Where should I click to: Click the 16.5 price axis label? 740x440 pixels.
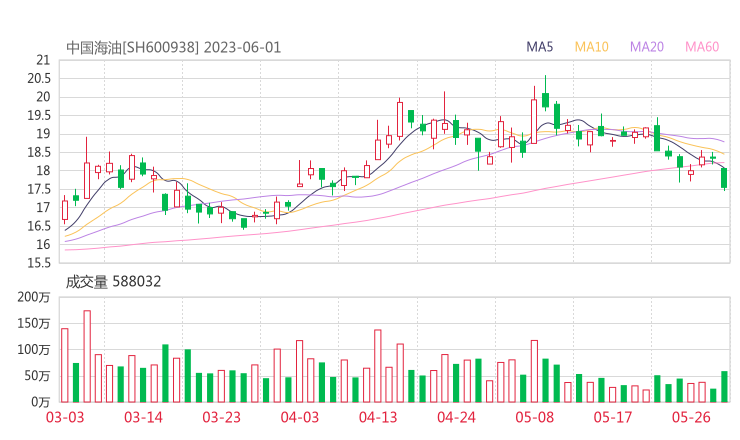(x=39, y=226)
